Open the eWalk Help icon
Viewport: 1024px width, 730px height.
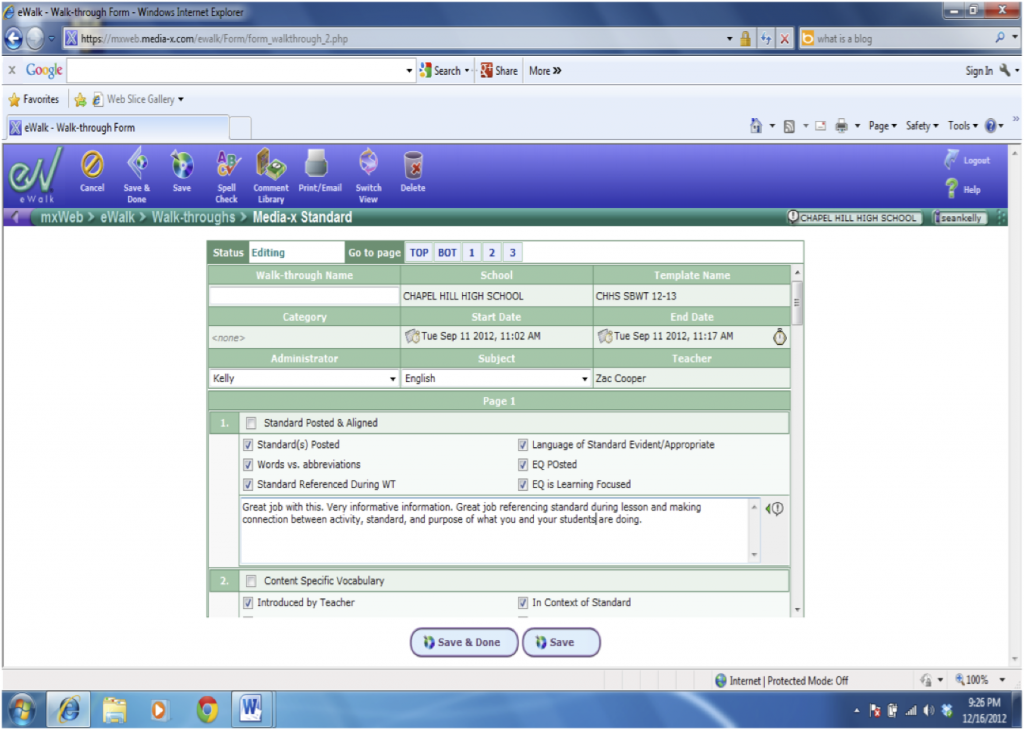952,189
